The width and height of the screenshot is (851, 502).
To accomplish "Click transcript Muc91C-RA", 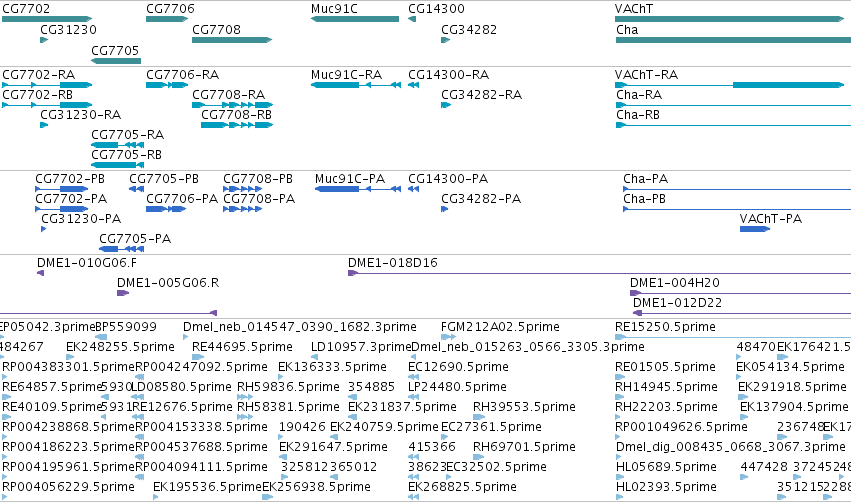I will tap(355, 85).
